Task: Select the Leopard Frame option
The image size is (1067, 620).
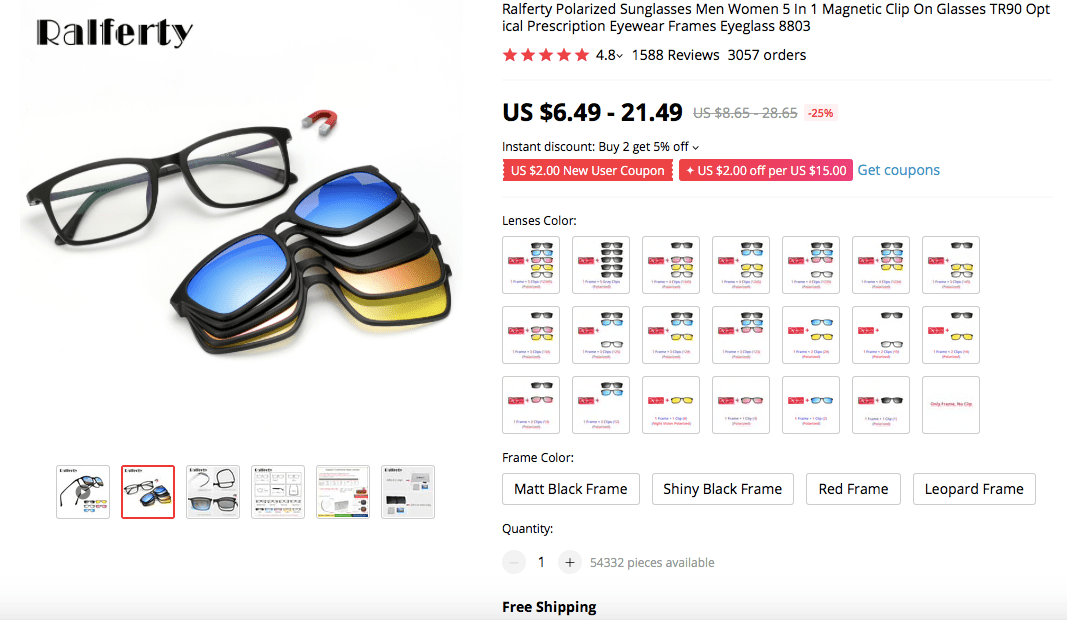Action: (973, 489)
